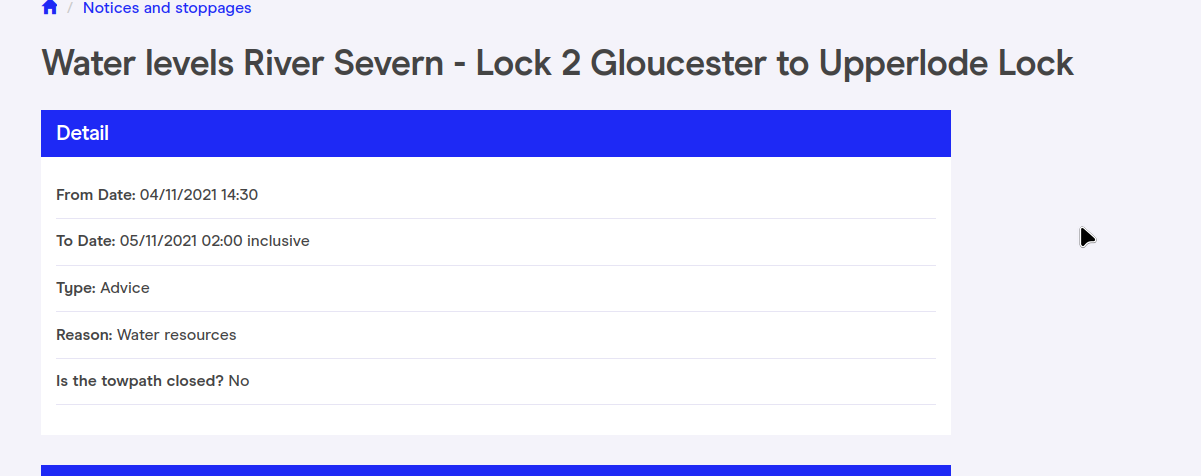The height and width of the screenshot is (476, 1201).
Task: Click the "No" towpath answer
Action: point(239,381)
